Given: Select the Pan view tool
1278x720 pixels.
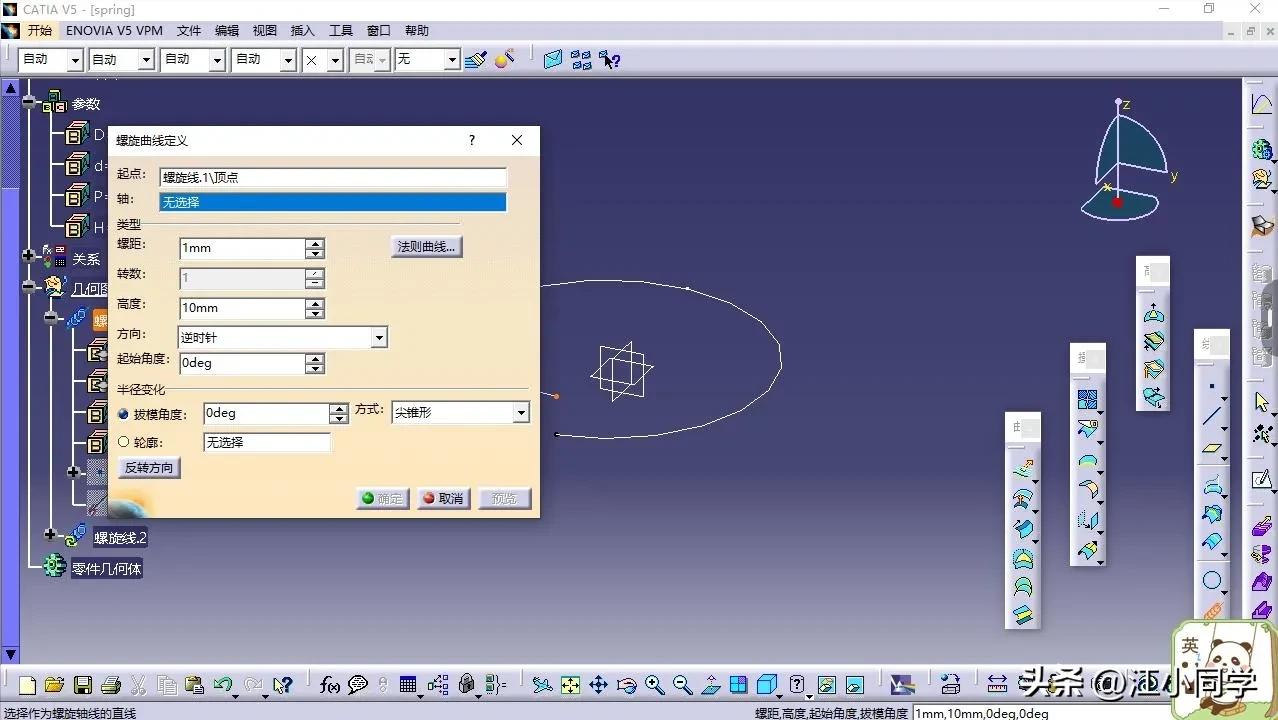Looking at the screenshot, I should click(598, 685).
